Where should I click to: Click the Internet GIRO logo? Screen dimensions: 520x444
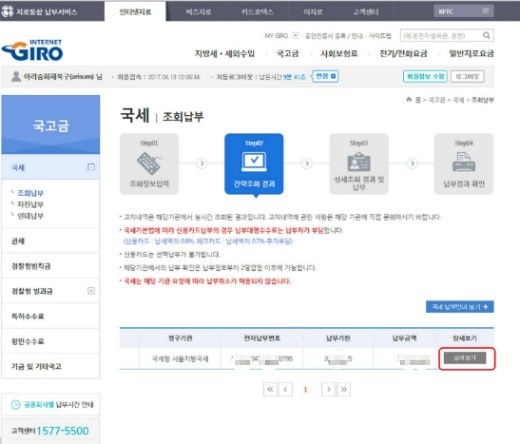[32, 51]
